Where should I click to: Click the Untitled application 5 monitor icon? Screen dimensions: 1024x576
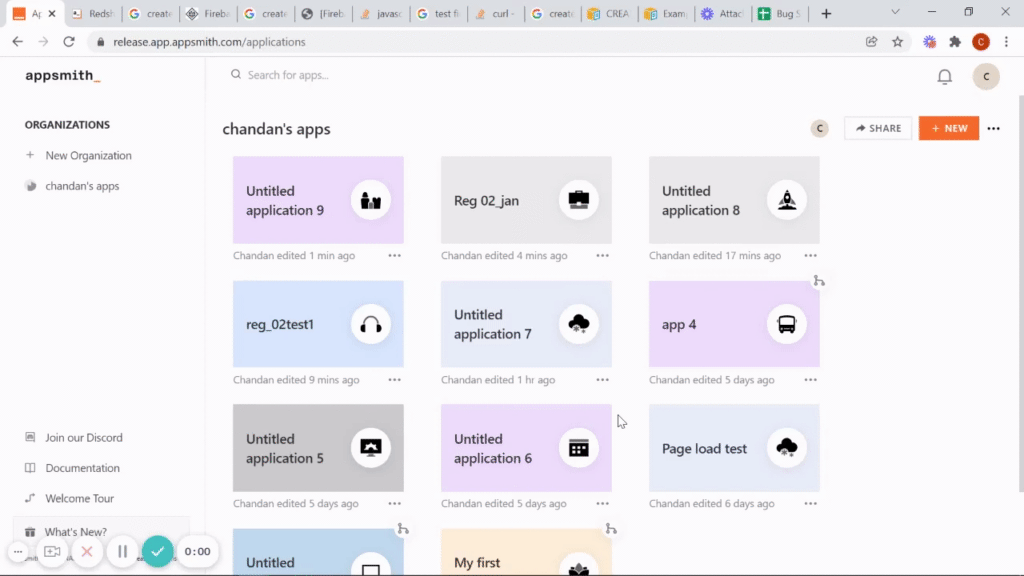tap(370, 448)
